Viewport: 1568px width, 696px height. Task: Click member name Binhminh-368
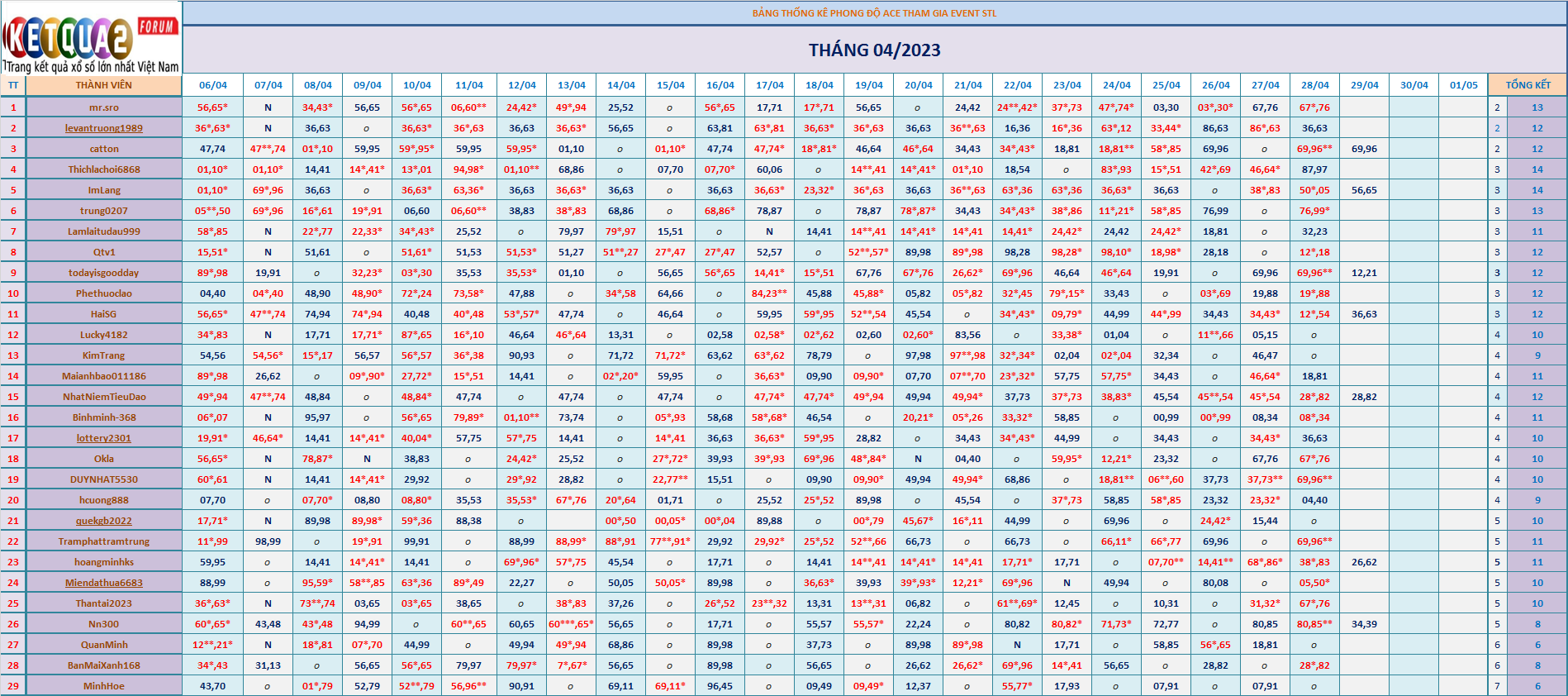(x=104, y=417)
